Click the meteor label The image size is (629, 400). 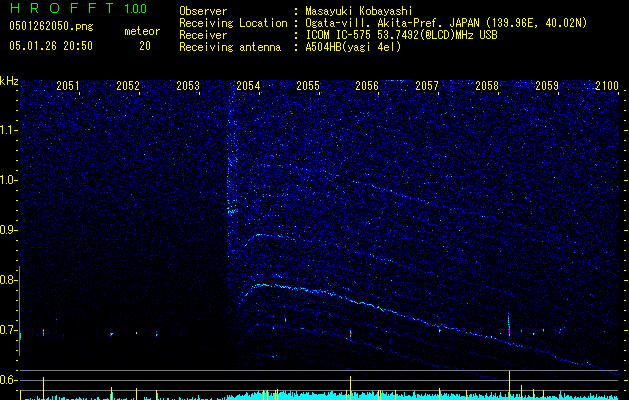[142, 31]
